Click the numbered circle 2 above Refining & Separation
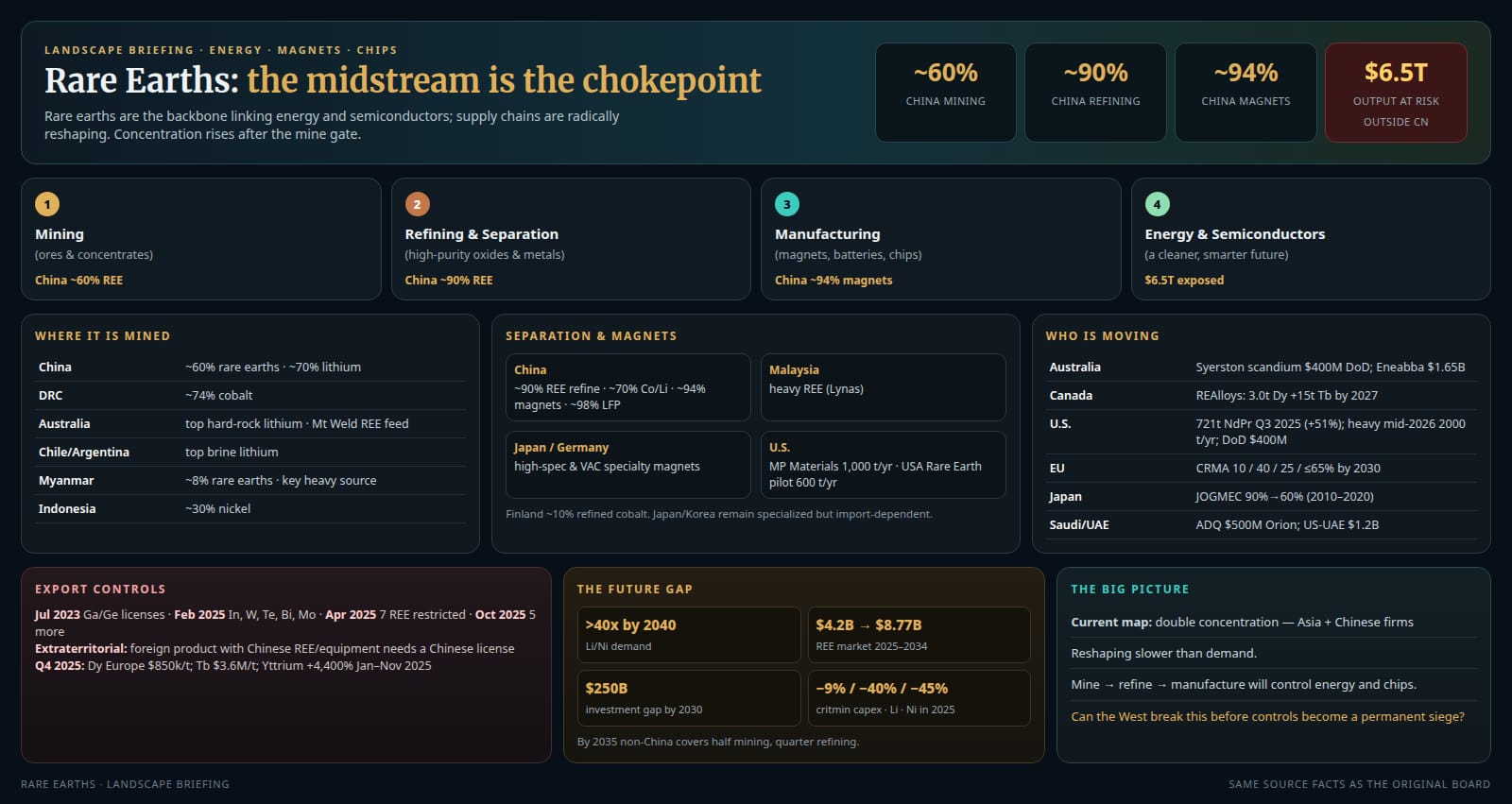The height and width of the screenshot is (804, 1512). pos(418,204)
